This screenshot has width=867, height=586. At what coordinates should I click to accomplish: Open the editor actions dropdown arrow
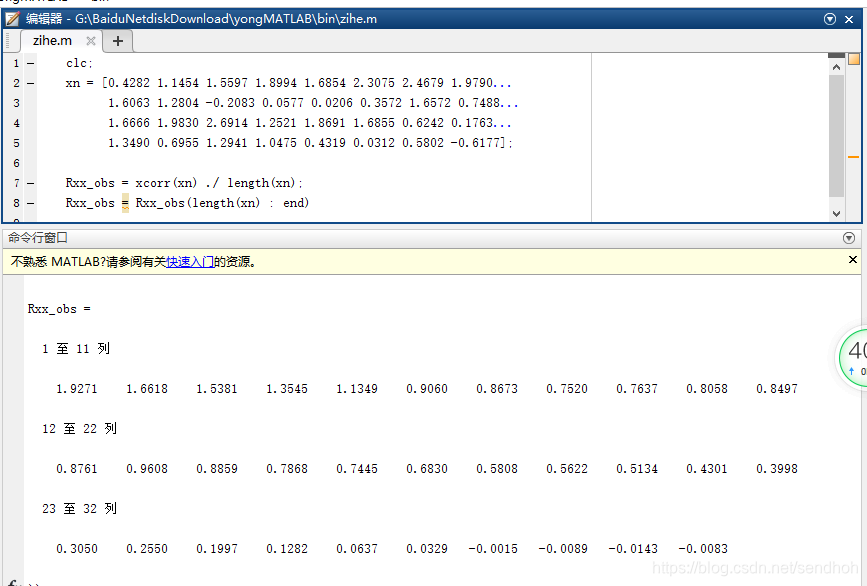click(x=829, y=19)
